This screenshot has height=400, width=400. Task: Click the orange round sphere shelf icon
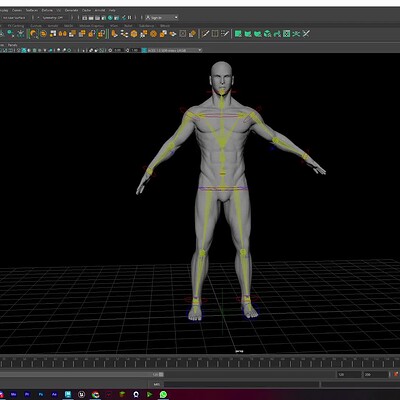tap(153, 34)
